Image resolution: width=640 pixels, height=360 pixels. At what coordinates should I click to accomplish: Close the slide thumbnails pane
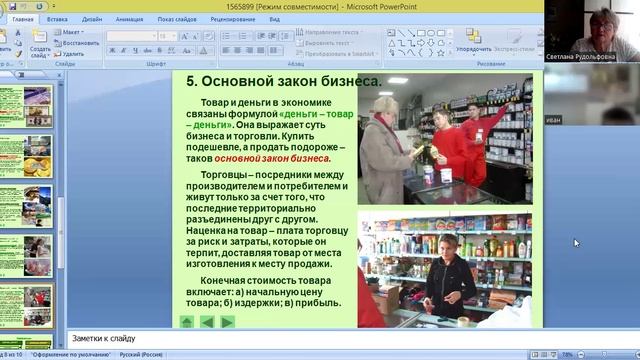pos(59,75)
